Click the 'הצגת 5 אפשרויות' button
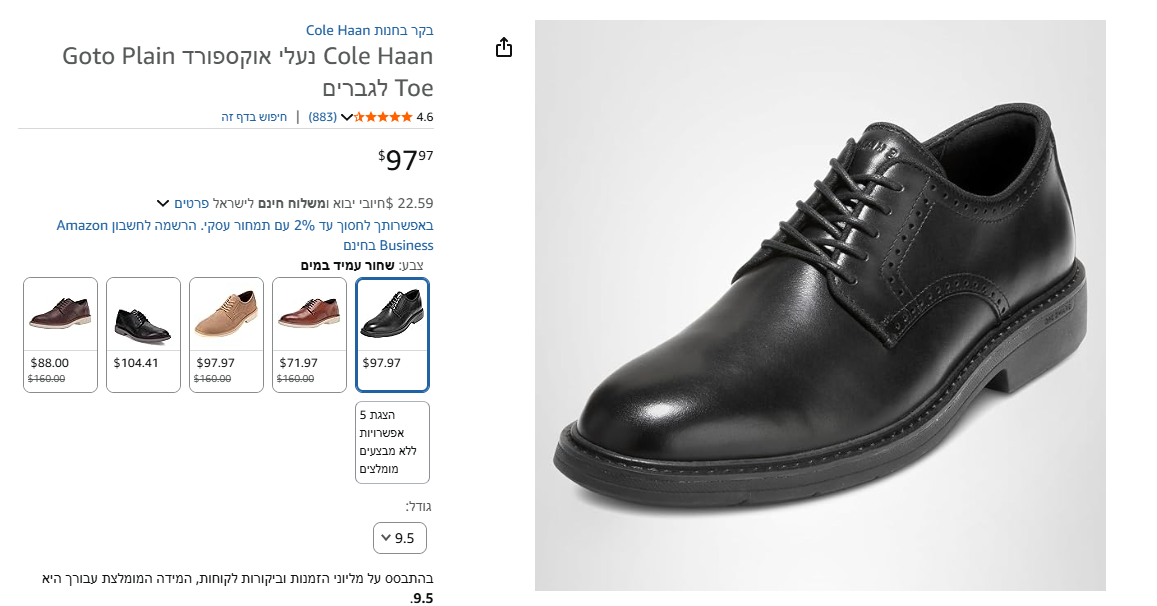Screen dimensions: 1157x606 392,442
